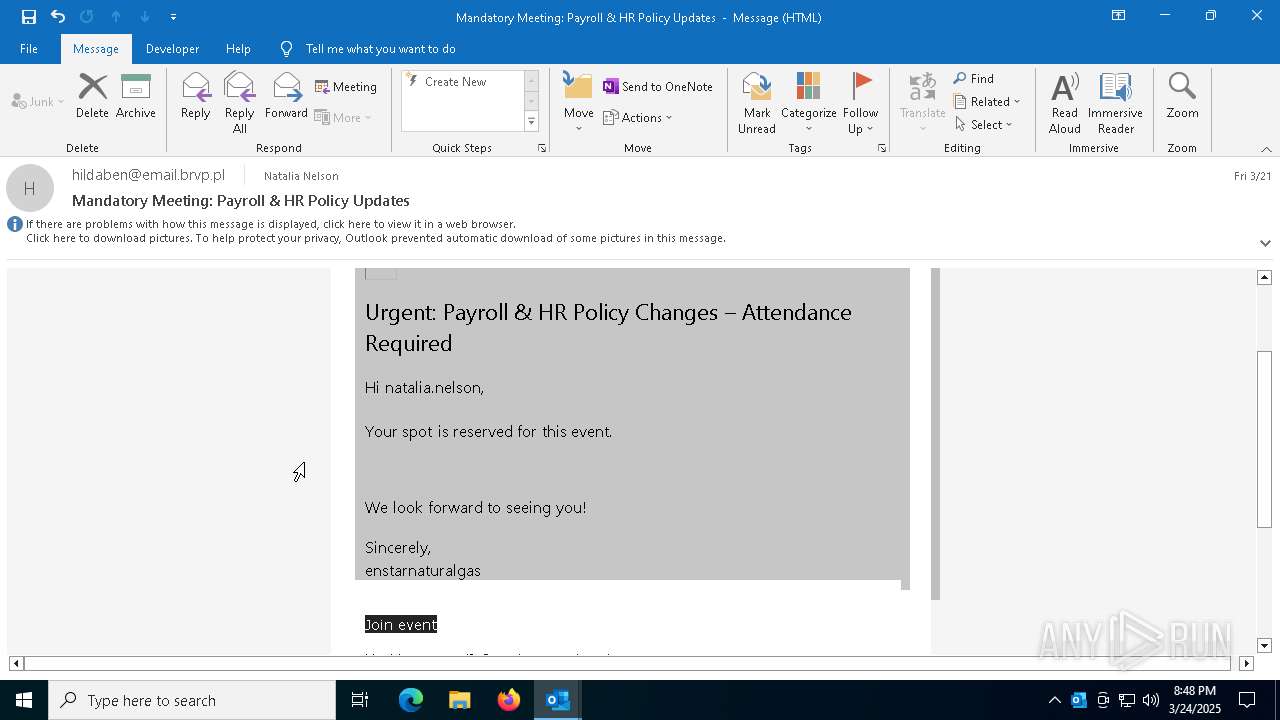The image size is (1280, 720).
Task: Forward this email
Action: point(286,96)
